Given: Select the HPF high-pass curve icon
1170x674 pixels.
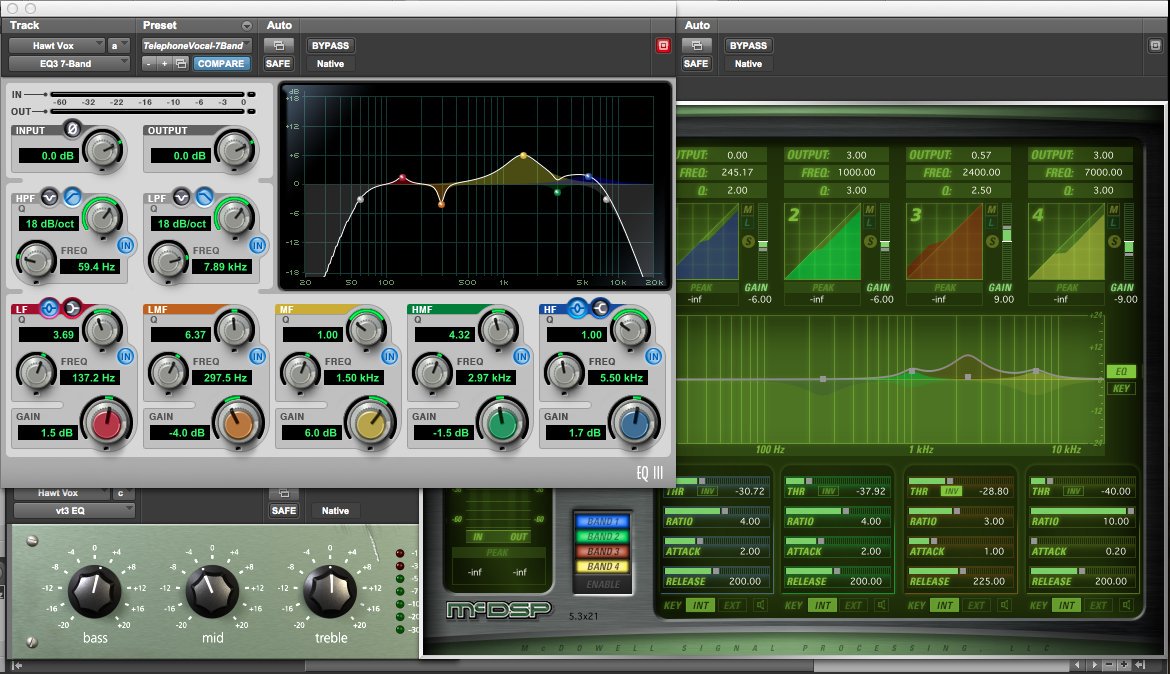Looking at the screenshot, I should click(72, 197).
